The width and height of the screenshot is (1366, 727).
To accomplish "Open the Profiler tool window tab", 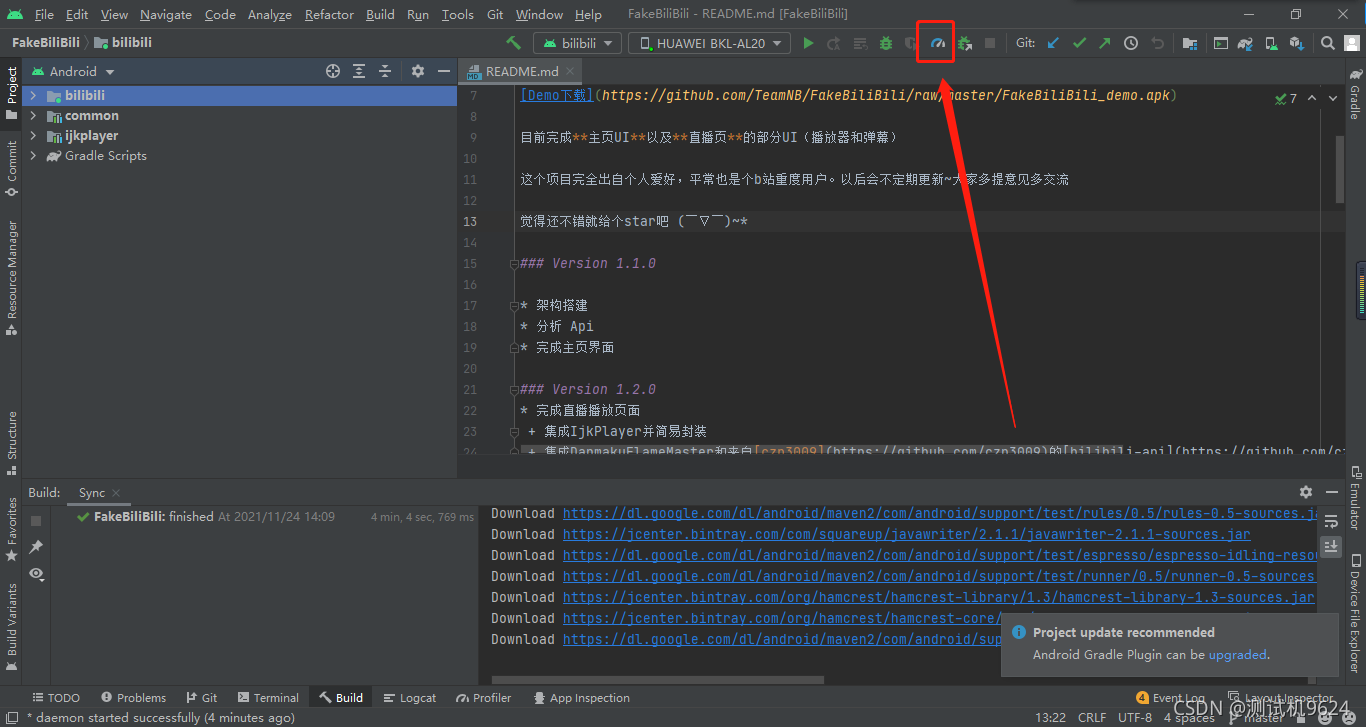I will click(x=483, y=698).
